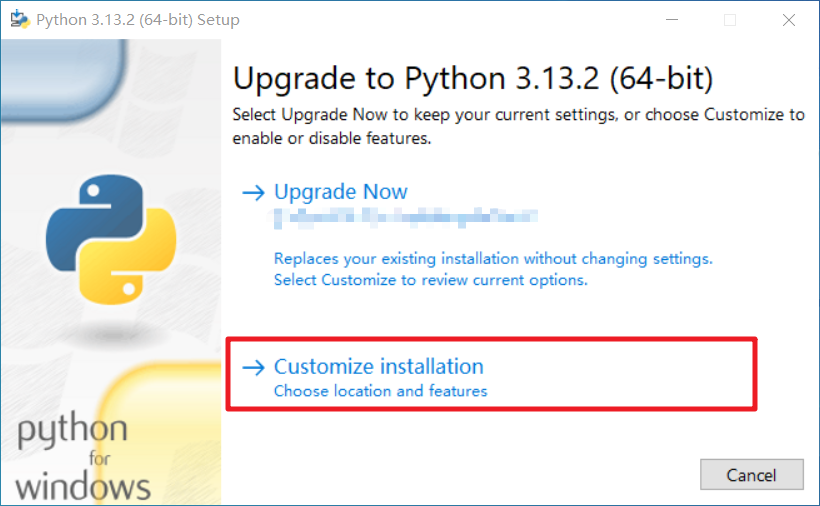Cancel the Python setup

[751, 475]
